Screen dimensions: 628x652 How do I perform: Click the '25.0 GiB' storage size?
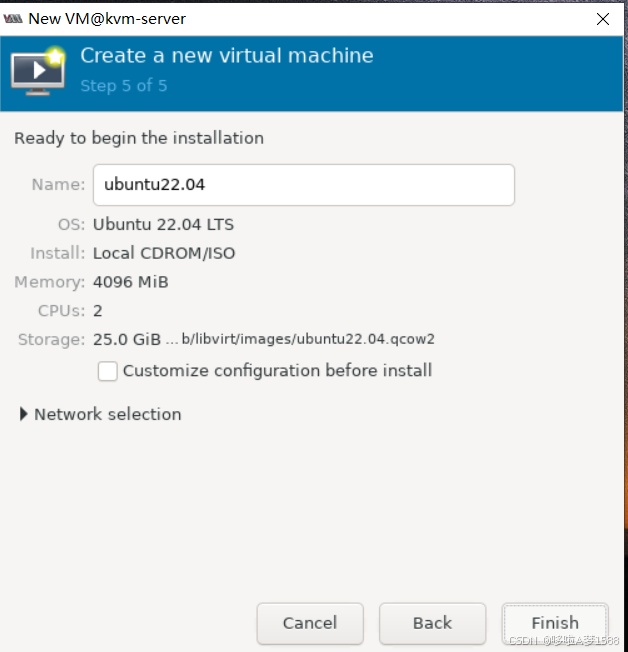[x=127, y=339]
